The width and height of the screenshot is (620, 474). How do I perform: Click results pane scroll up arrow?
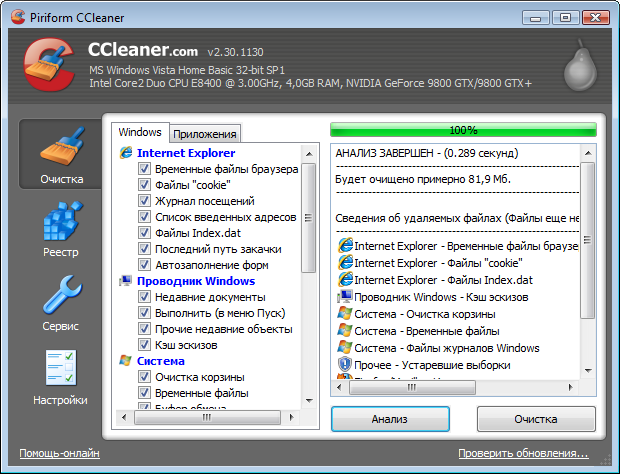[x=588, y=153]
